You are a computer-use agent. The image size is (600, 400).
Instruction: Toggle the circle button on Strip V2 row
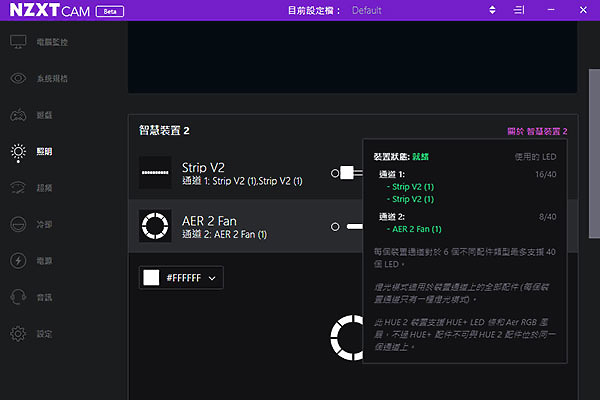pyautogui.click(x=335, y=173)
